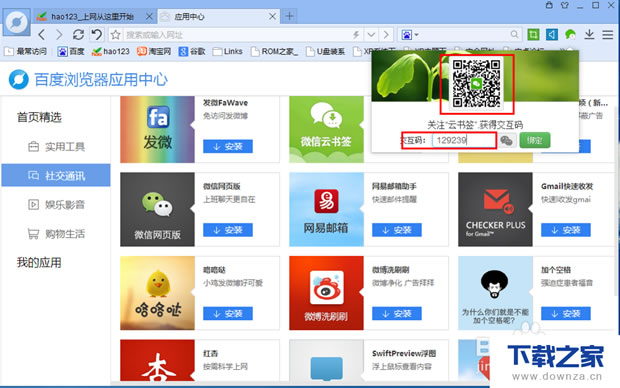Go forward with the forward arrow

tap(59, 35)
